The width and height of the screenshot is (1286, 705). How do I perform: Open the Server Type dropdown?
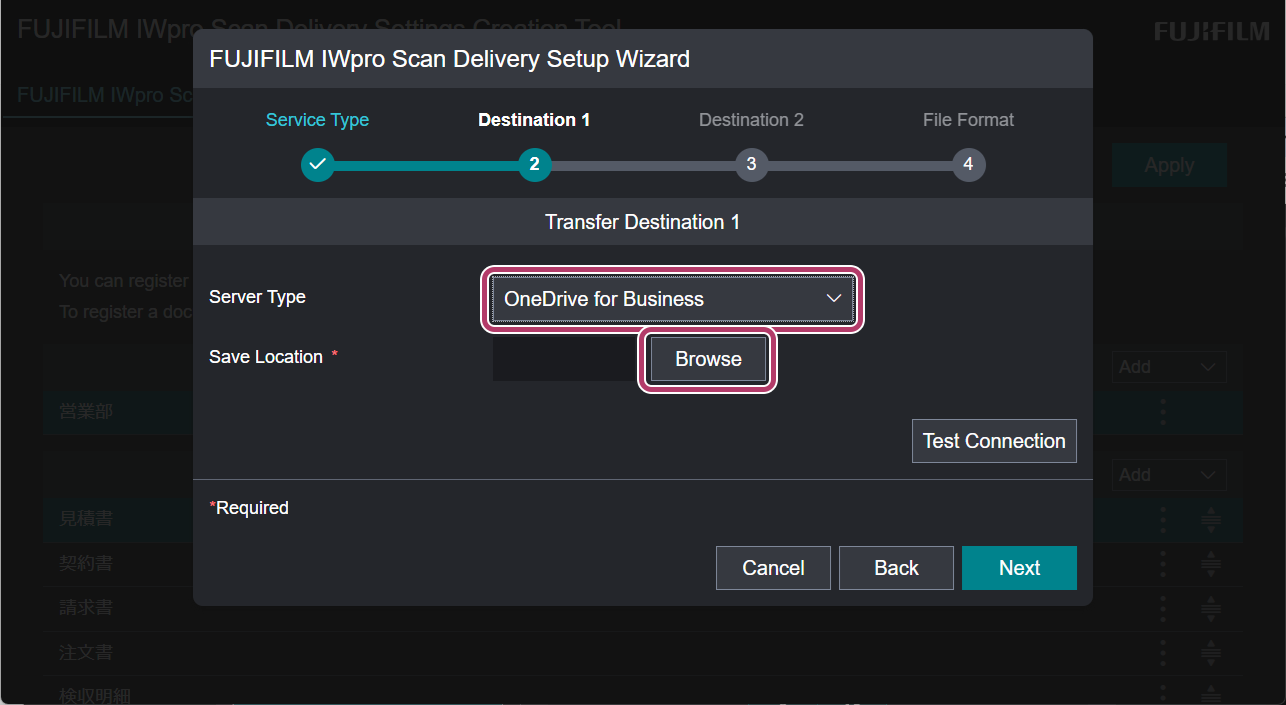(x=672, y=299)
